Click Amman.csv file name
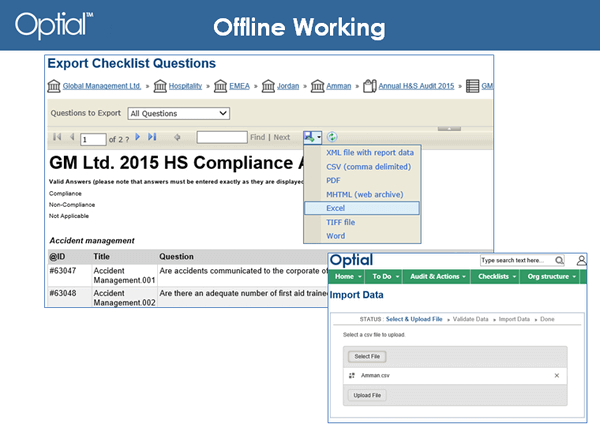 [x=375, y=375]
